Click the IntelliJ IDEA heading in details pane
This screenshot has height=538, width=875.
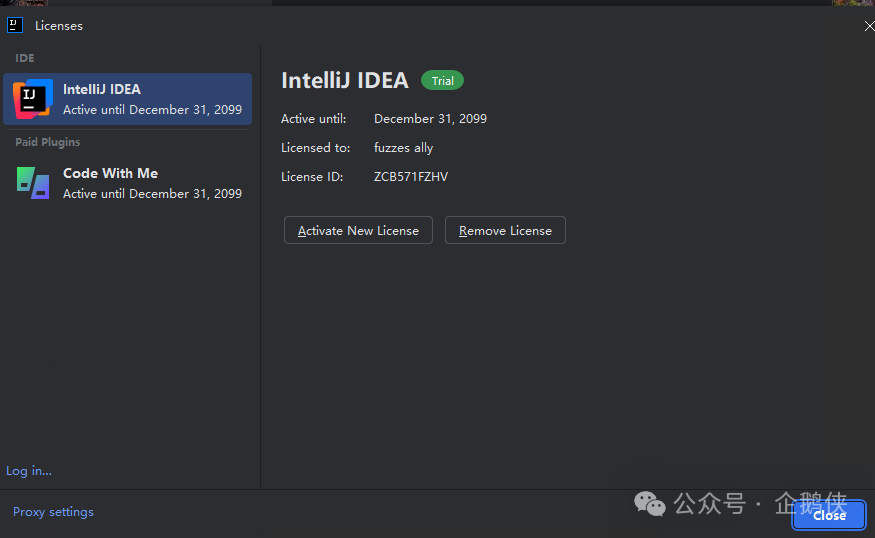pos(345,80)
